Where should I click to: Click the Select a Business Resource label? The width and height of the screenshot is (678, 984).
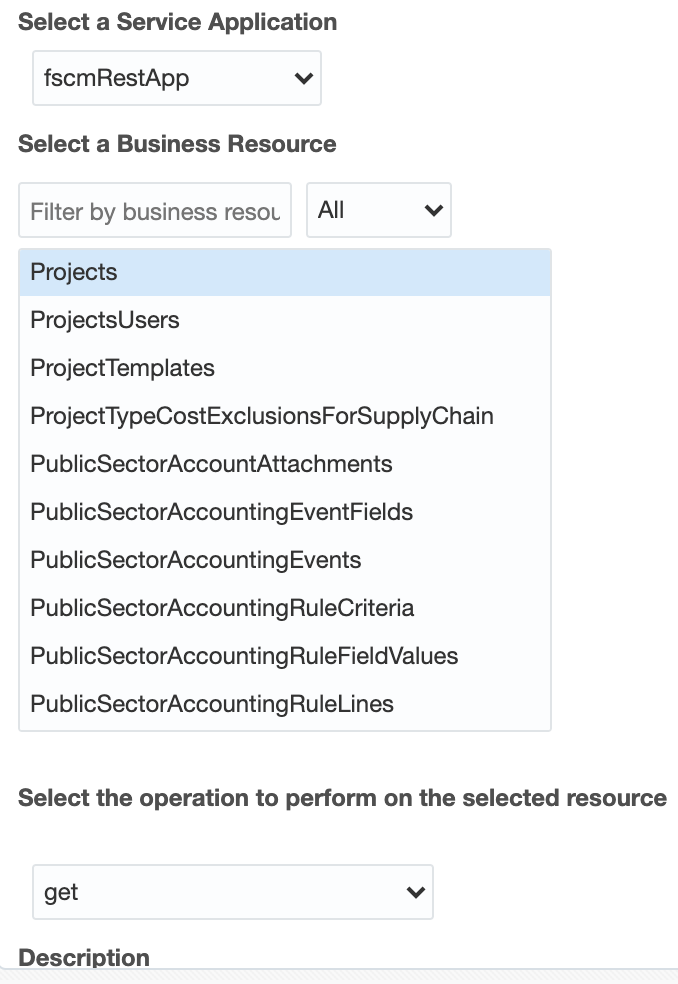(x=177, y=144)
